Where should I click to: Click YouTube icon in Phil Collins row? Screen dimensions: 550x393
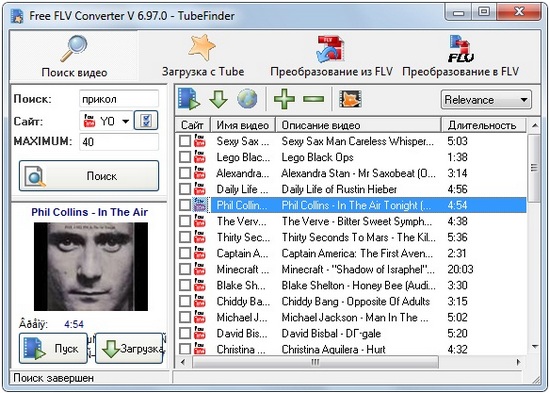[x=200, y=205]
